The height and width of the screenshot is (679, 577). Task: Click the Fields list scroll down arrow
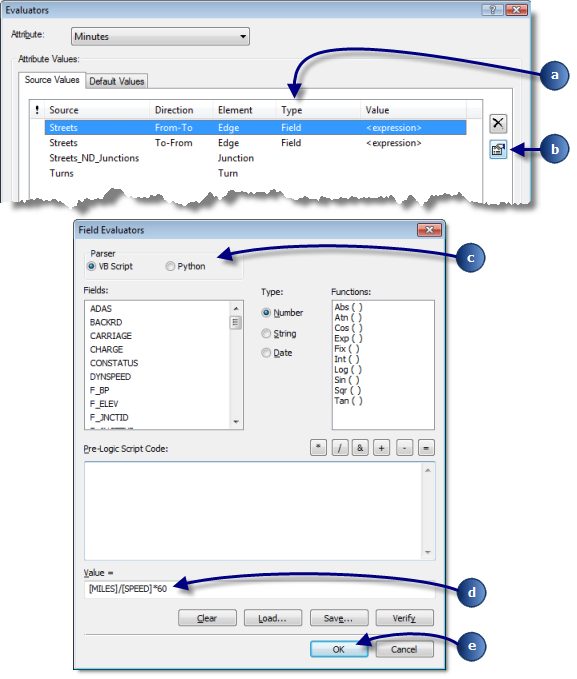236,421
